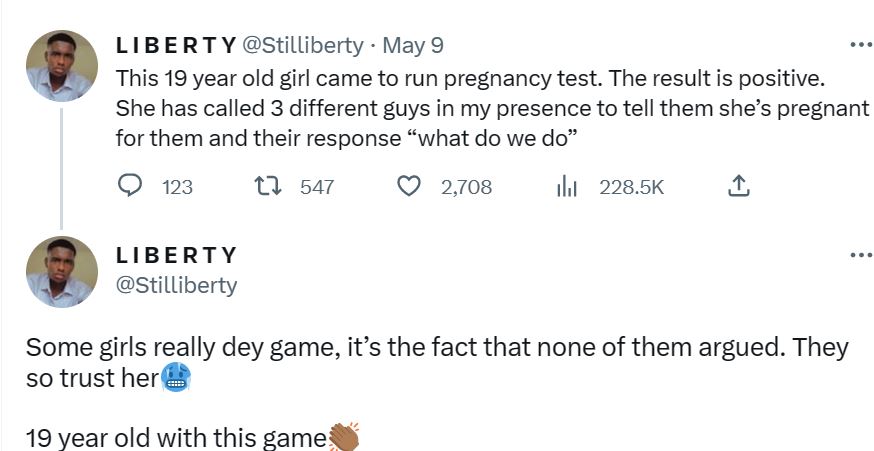This screenshot has height=451, width=874.
Task: Open the @Stilliberty handle under the second LIBERTY
Action: pyautogui.click(x=177, y=285)
